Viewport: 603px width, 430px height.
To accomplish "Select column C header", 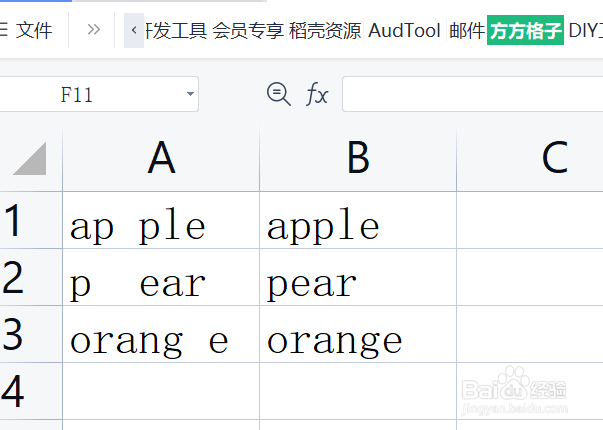I will click(530, 158).
